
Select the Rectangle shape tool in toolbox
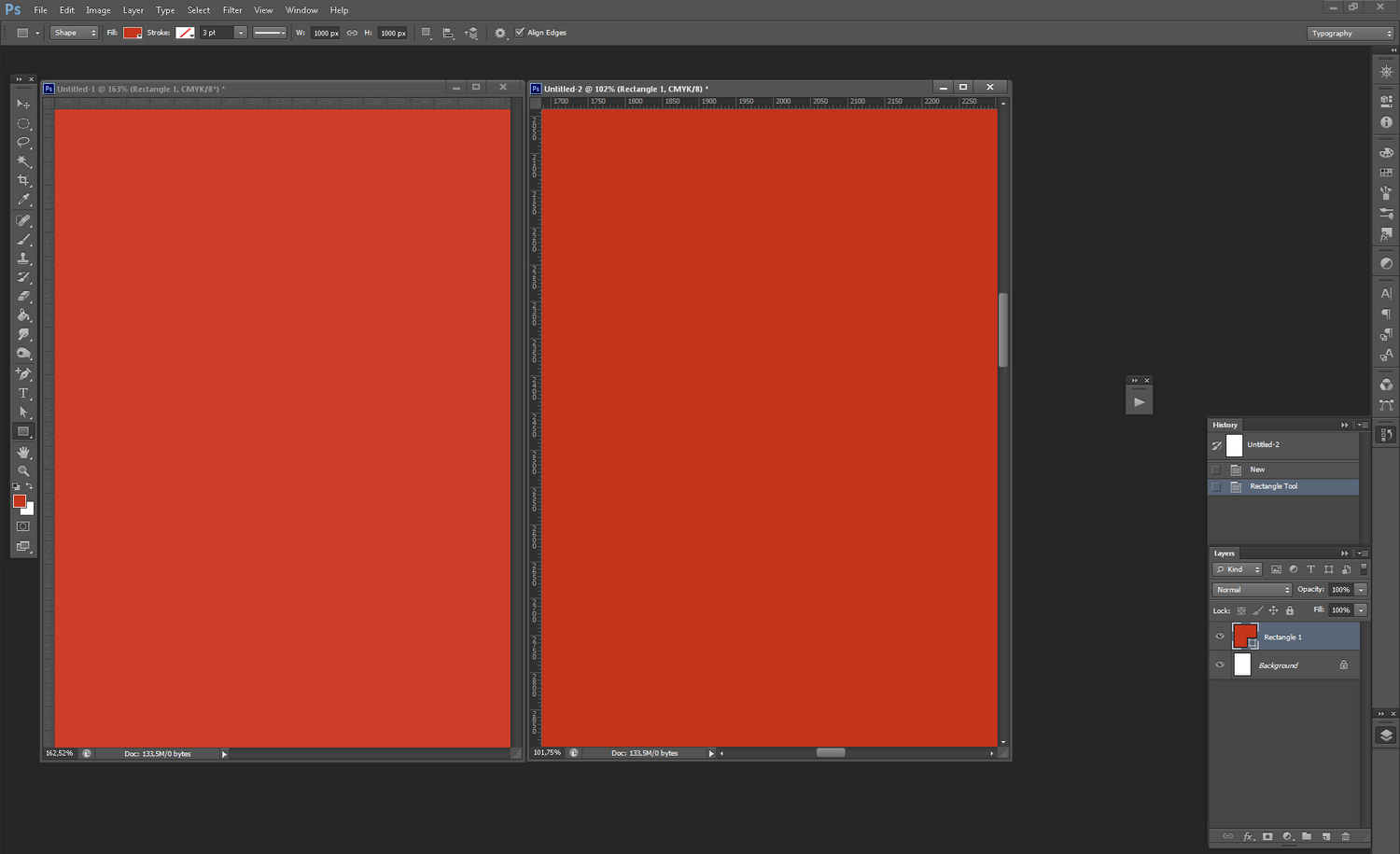(x=23, y=431)
